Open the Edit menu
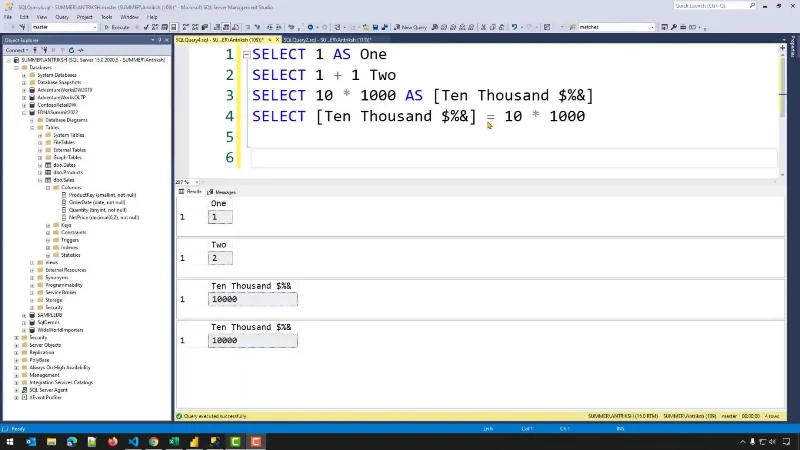This screenshot has height=450, width=800. pos(24,17)
